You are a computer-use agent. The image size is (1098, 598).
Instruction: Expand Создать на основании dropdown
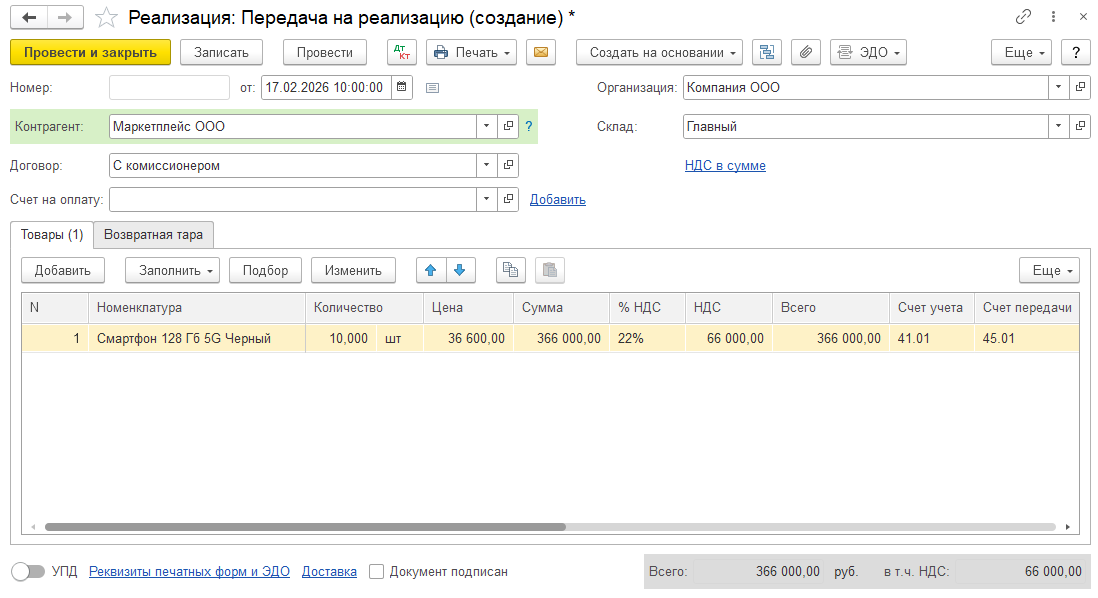(659, 53)
